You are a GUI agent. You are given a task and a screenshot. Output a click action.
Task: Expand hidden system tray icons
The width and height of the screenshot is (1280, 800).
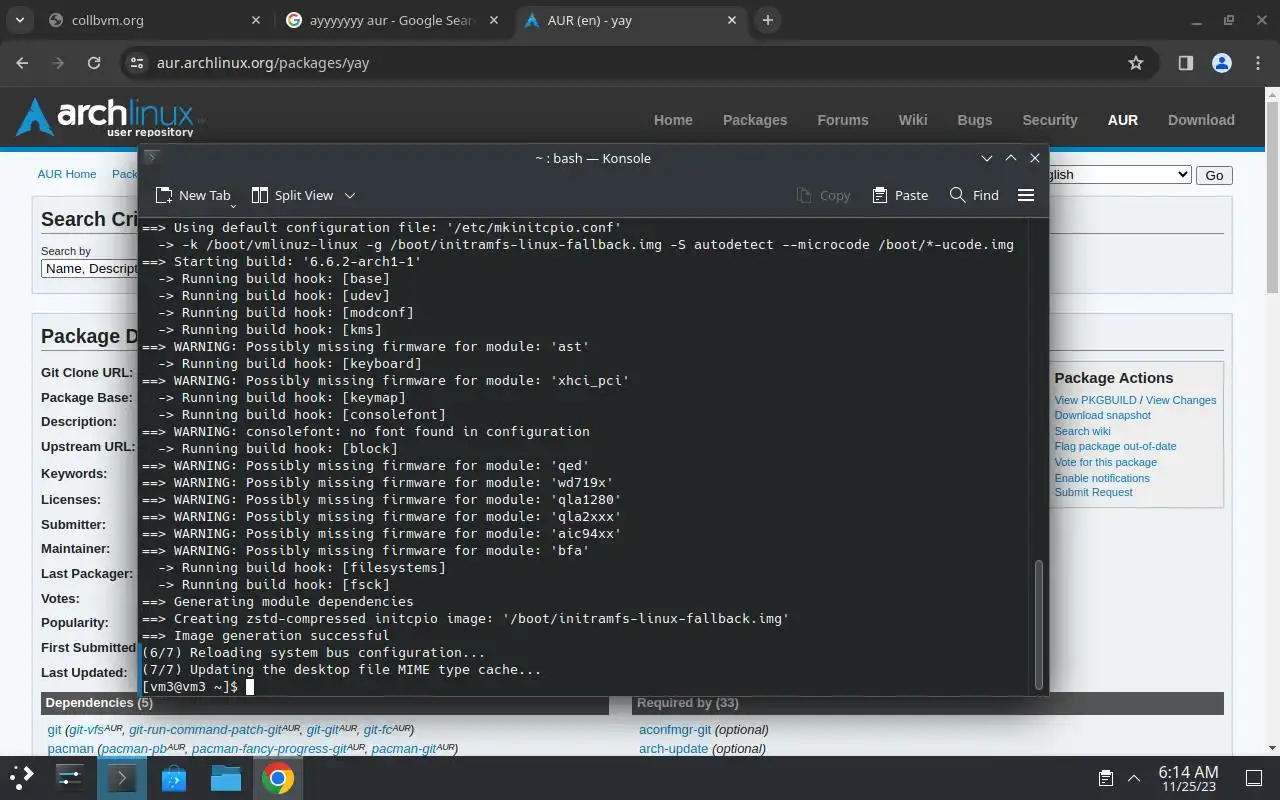point(1134,778)
